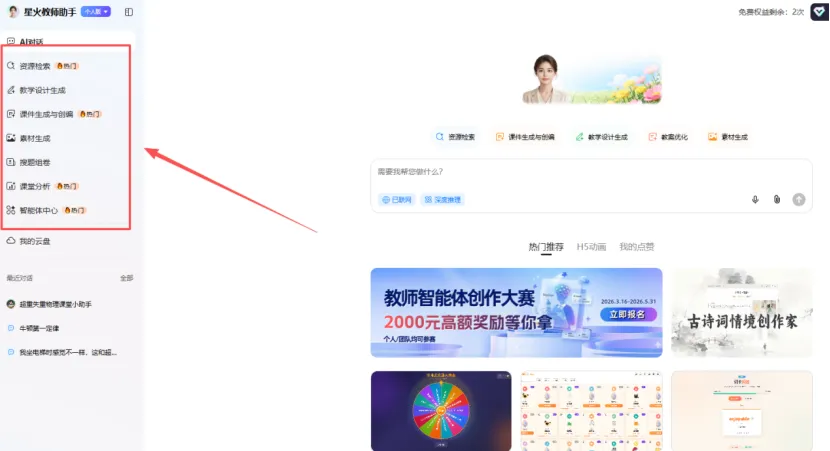830x451 pixels.
Task: Open 资源检索 in the sidebar
Action: [42, 66]
